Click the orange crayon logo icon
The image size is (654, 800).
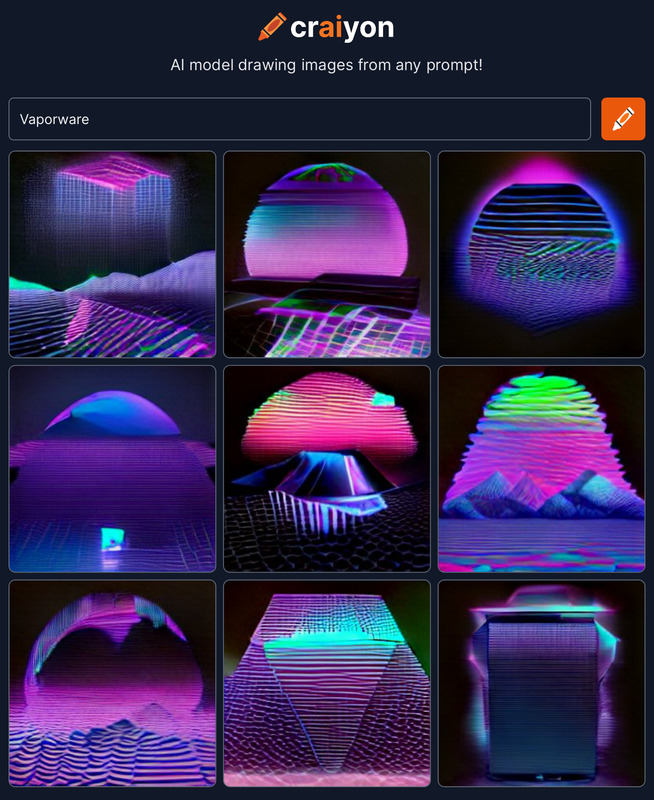pyautogui.click(x=271, y=27)
